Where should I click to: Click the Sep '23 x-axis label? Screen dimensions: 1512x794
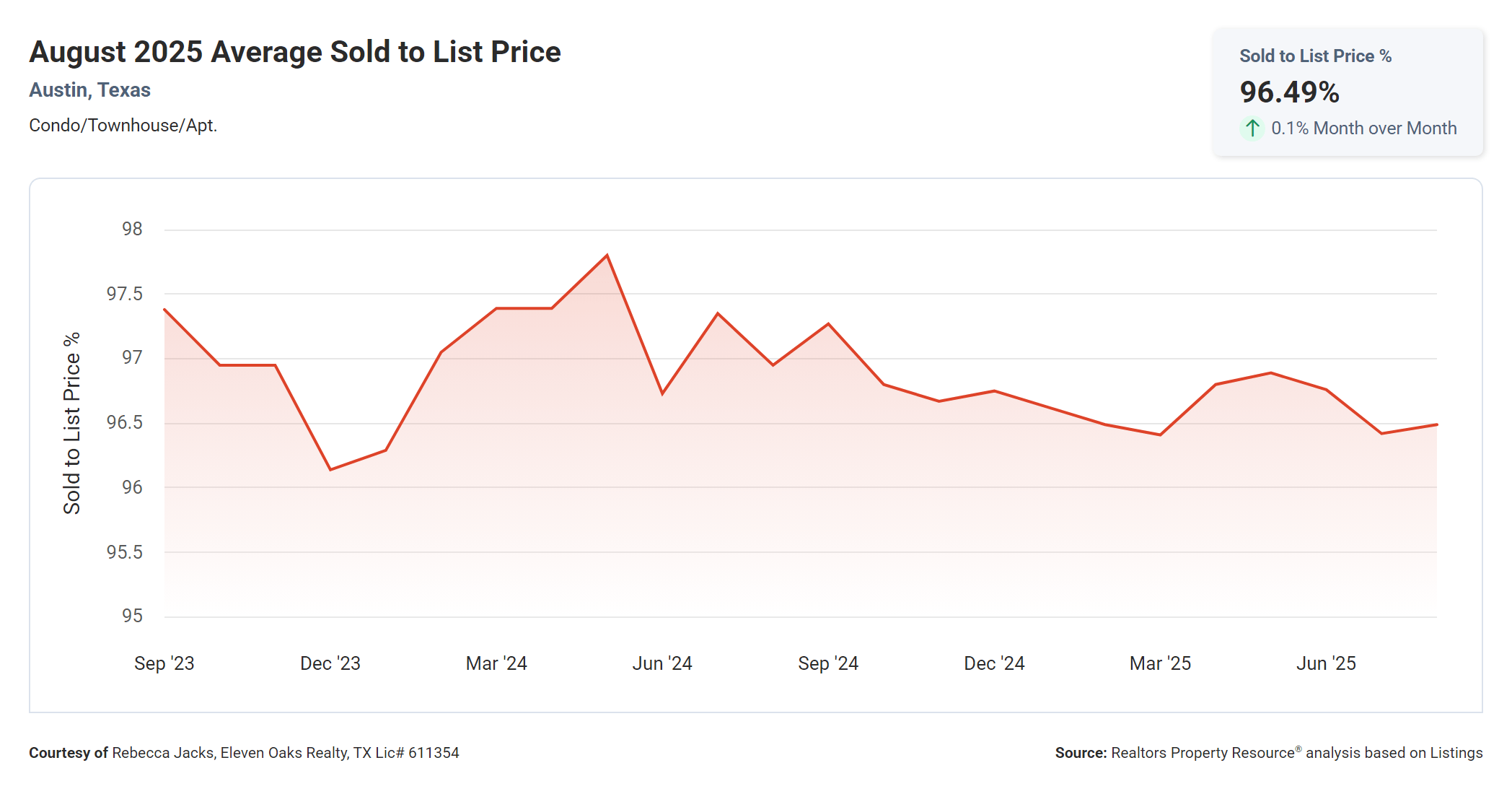(x=164, y=663)
